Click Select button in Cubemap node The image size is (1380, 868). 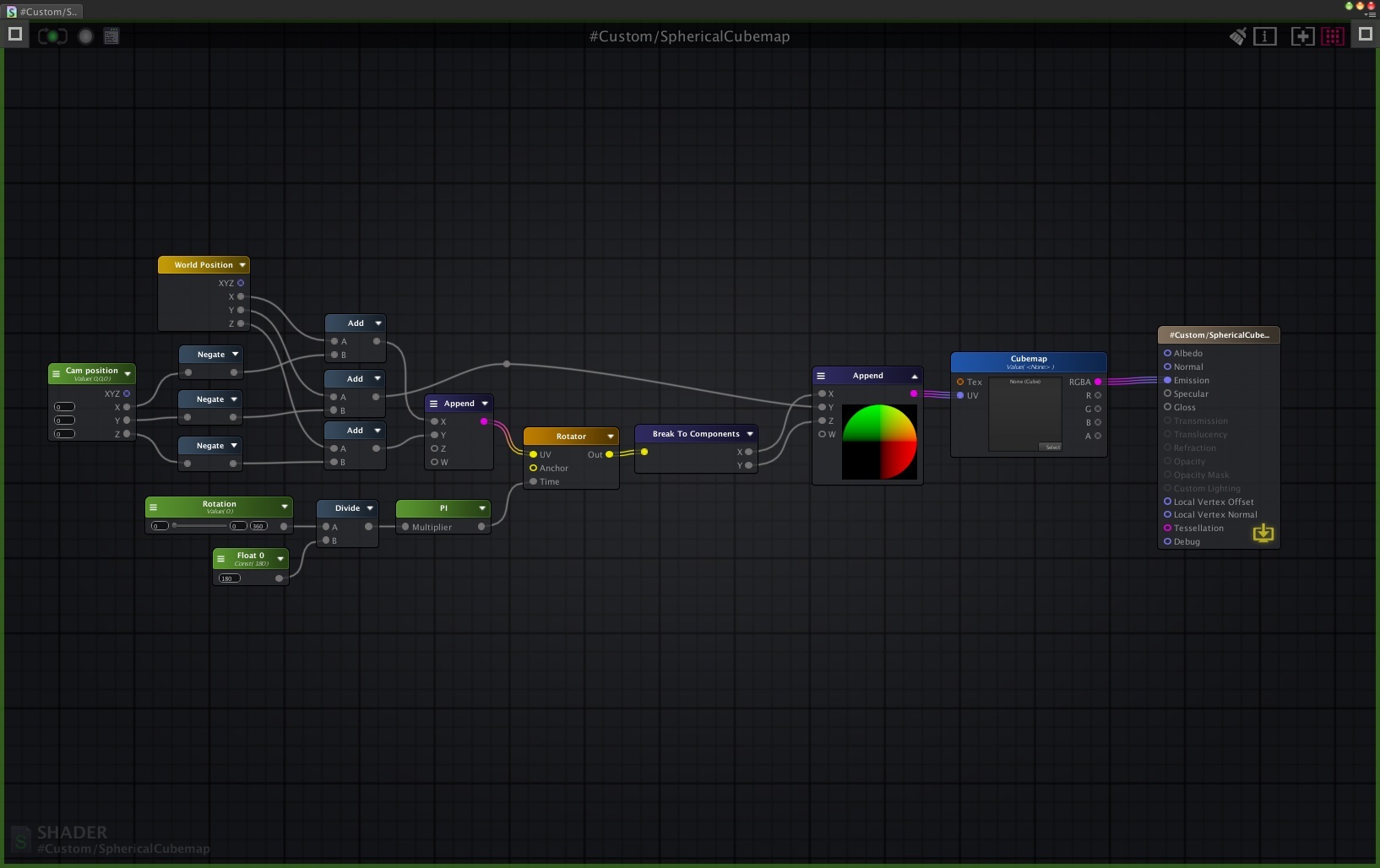click(x=1051, y=447)
